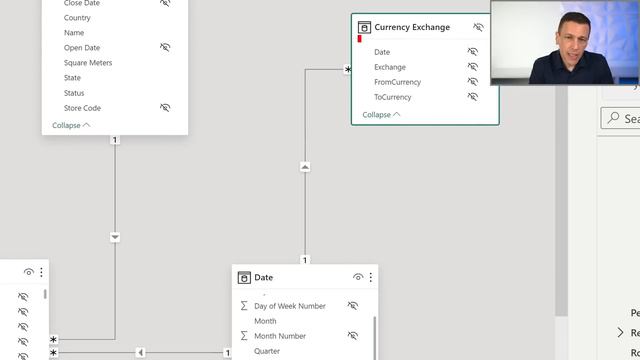Image resolution: width=640 pixels, height=360 pixels.
Task: Toggle visibility of Day of Week Number
Action: (353, 306)
